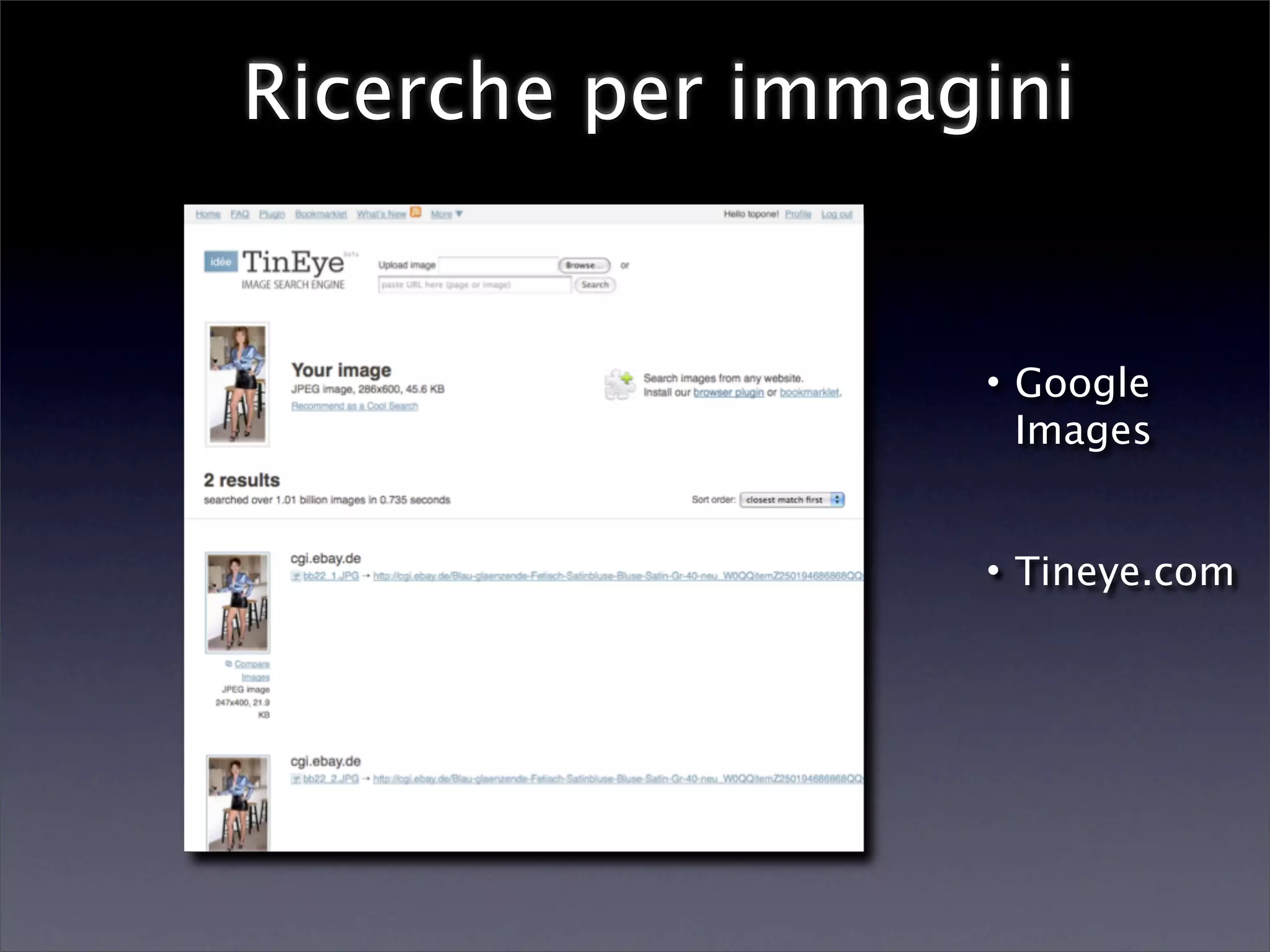Viewport: 1270px width, 952px height.
Task: Open the first result thumbnail from cgi.ebay.de
Action: click(x=238, y=602)
